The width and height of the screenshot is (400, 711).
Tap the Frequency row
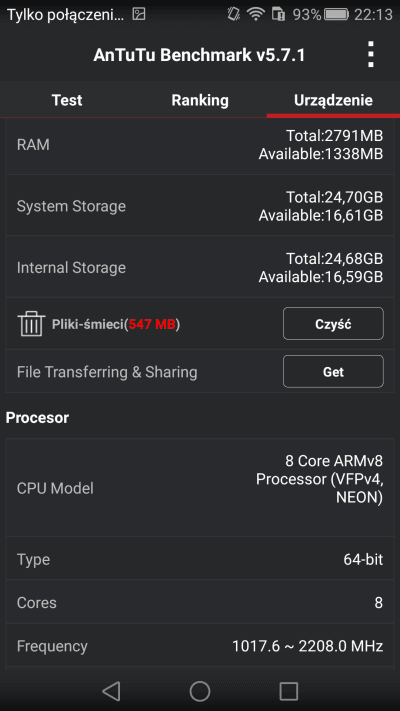200,646
